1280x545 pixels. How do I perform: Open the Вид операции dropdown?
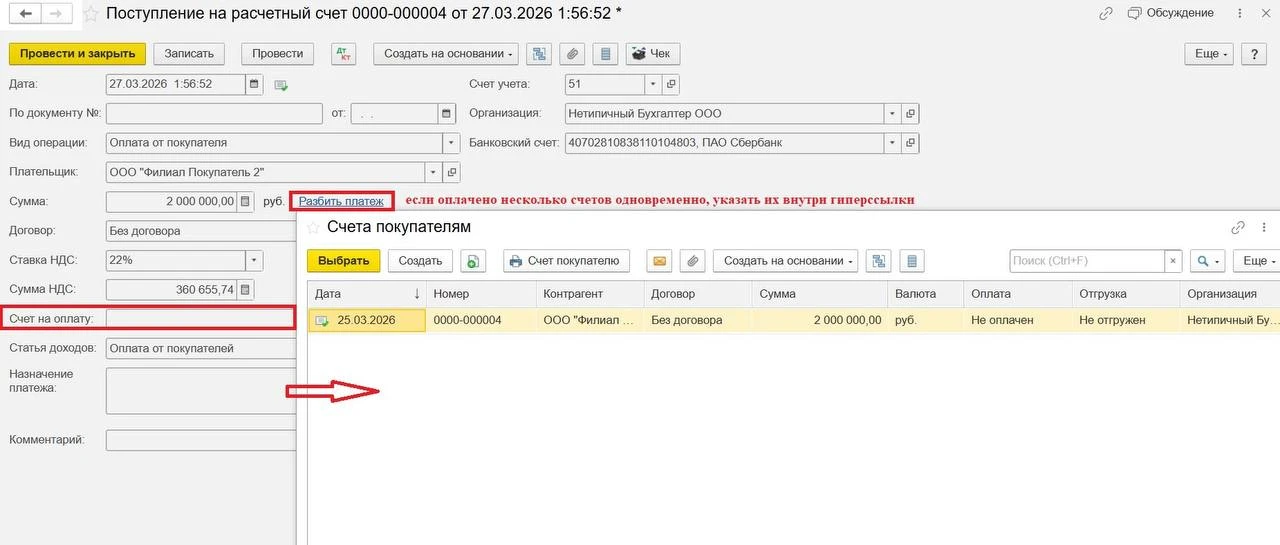tap(451, 143)
